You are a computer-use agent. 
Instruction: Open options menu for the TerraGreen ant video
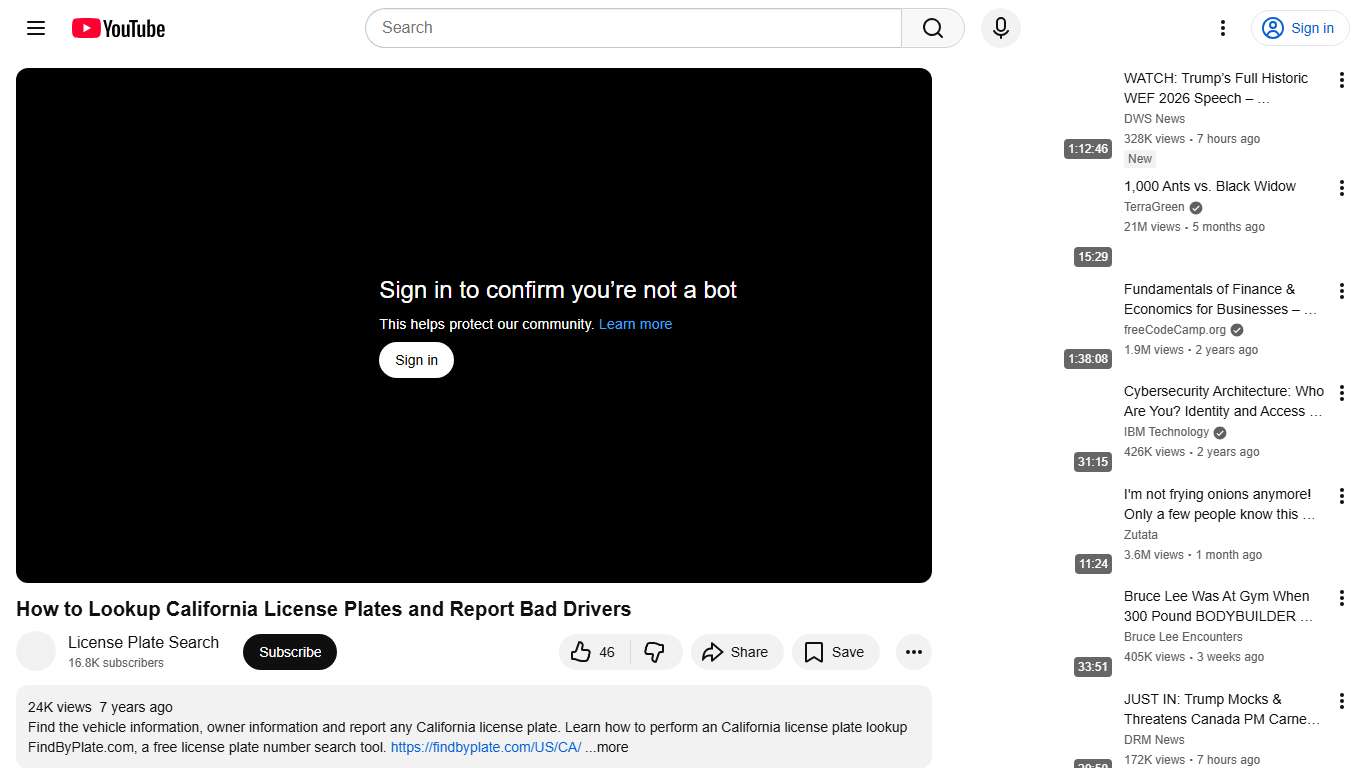1342,187
